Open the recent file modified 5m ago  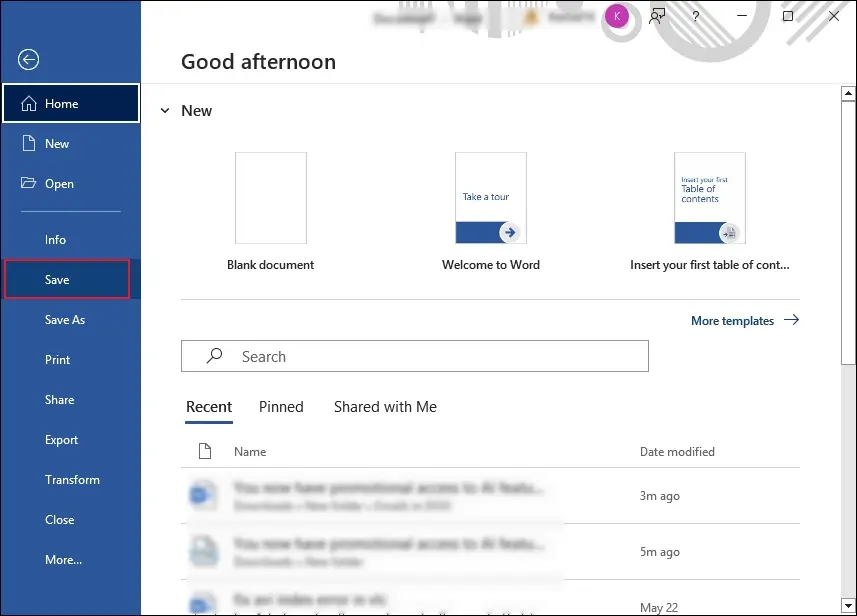pos(490,552)
